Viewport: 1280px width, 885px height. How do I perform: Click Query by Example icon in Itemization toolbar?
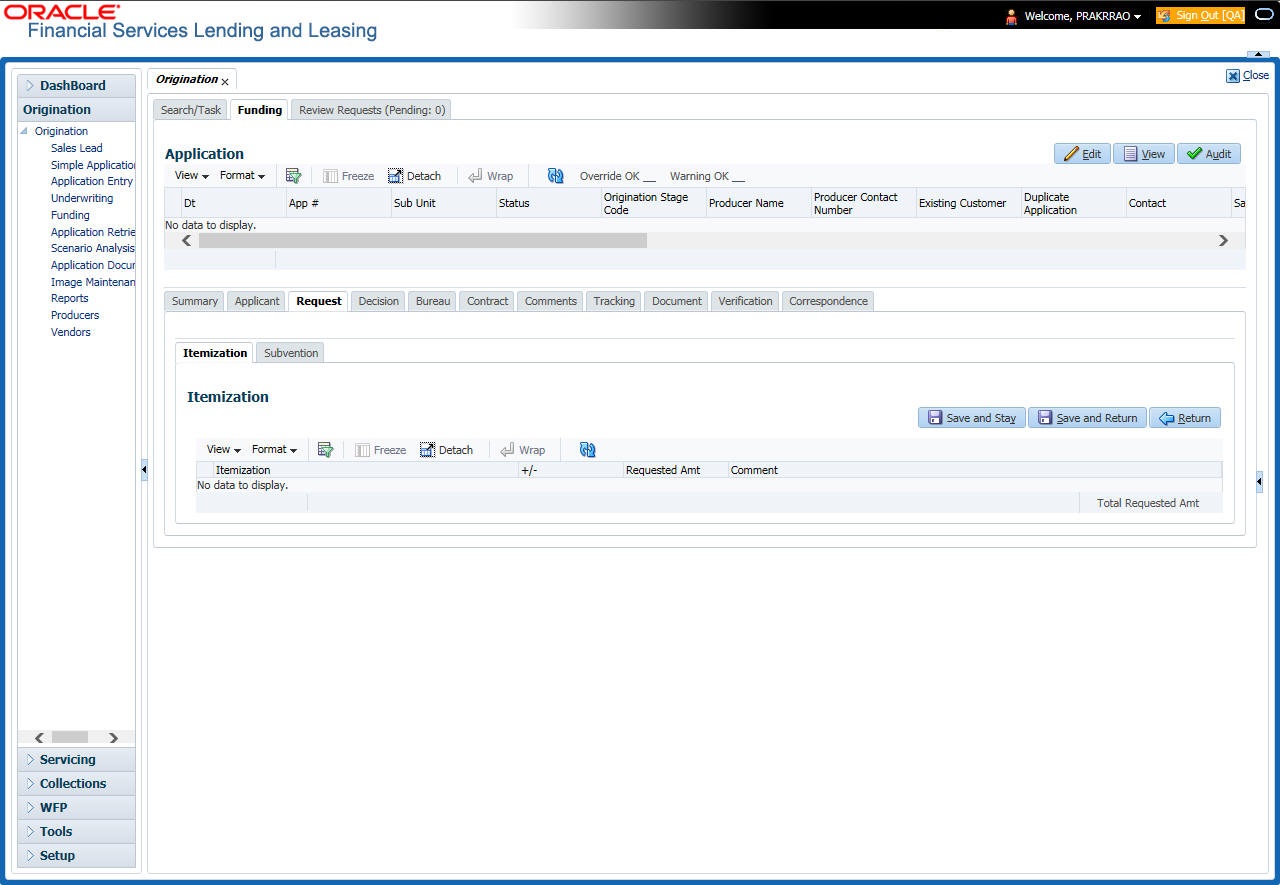tap(325, 450)
